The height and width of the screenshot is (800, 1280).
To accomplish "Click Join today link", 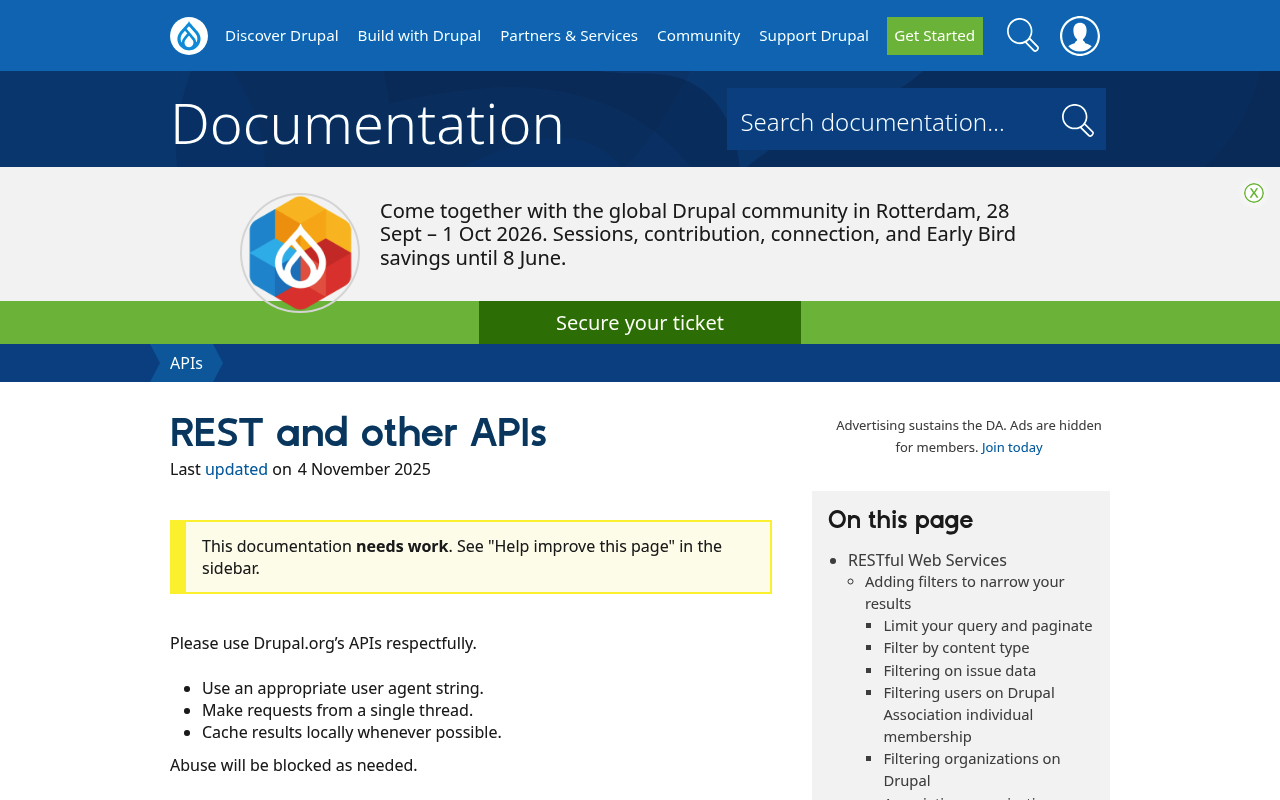I will pos(1012,447).
